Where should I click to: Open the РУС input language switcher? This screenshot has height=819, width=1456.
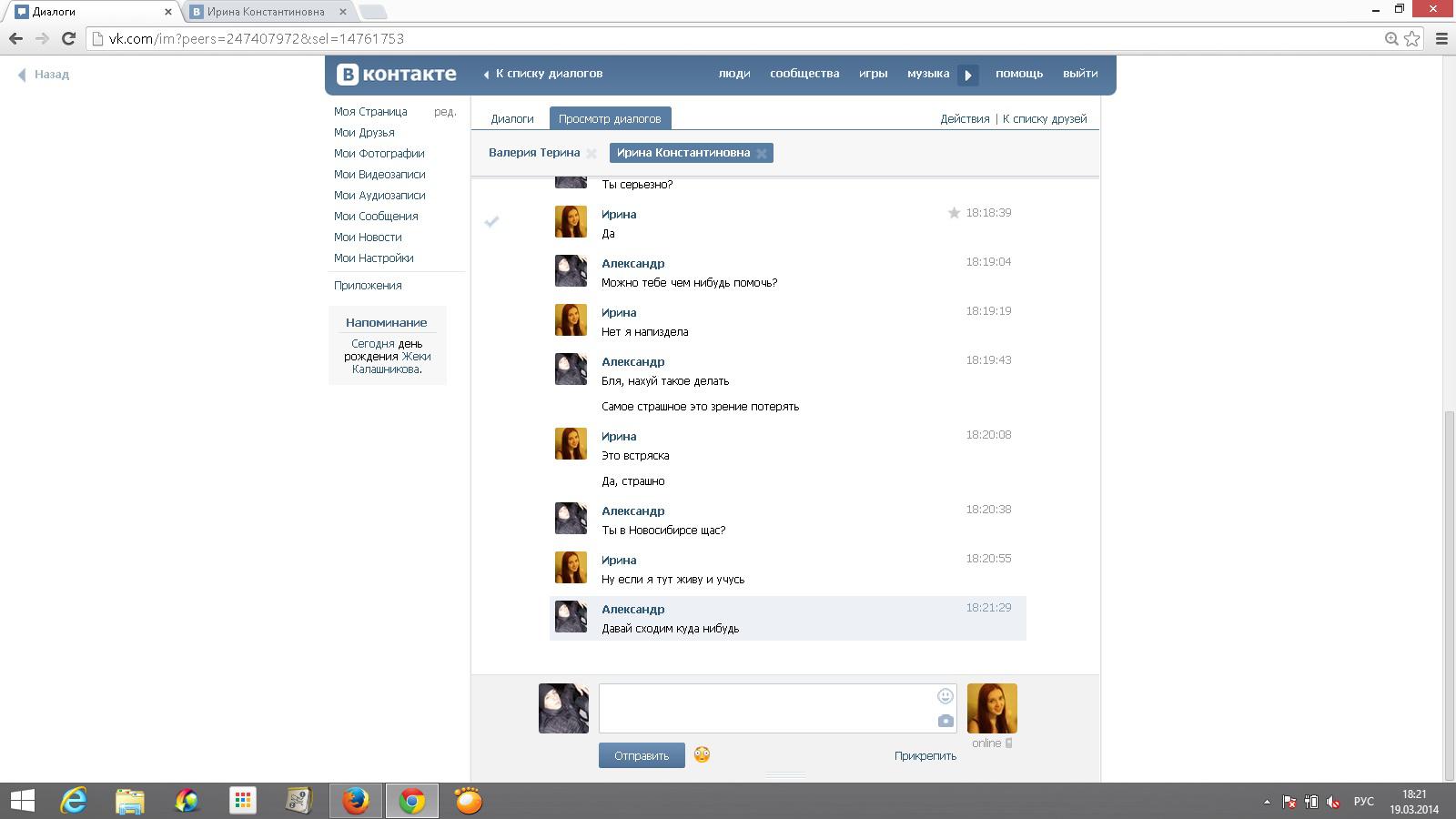pos(1363,802)
